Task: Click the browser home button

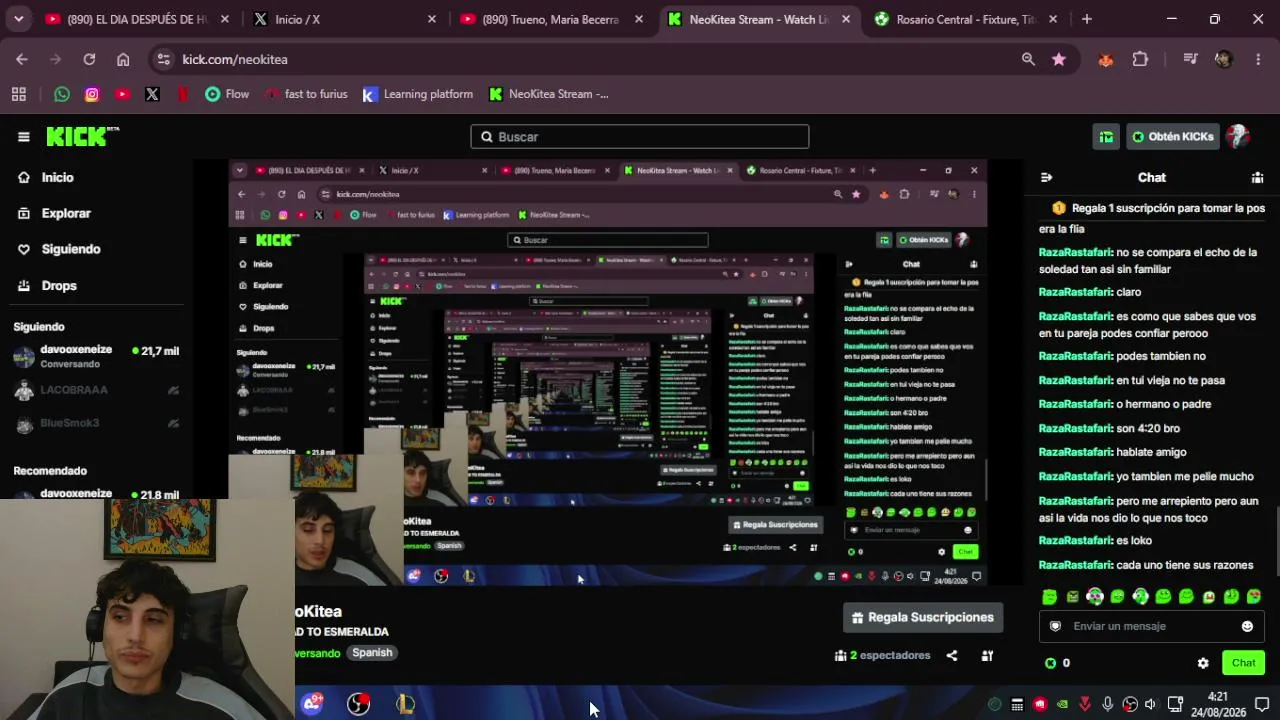Action: (123, 59)
